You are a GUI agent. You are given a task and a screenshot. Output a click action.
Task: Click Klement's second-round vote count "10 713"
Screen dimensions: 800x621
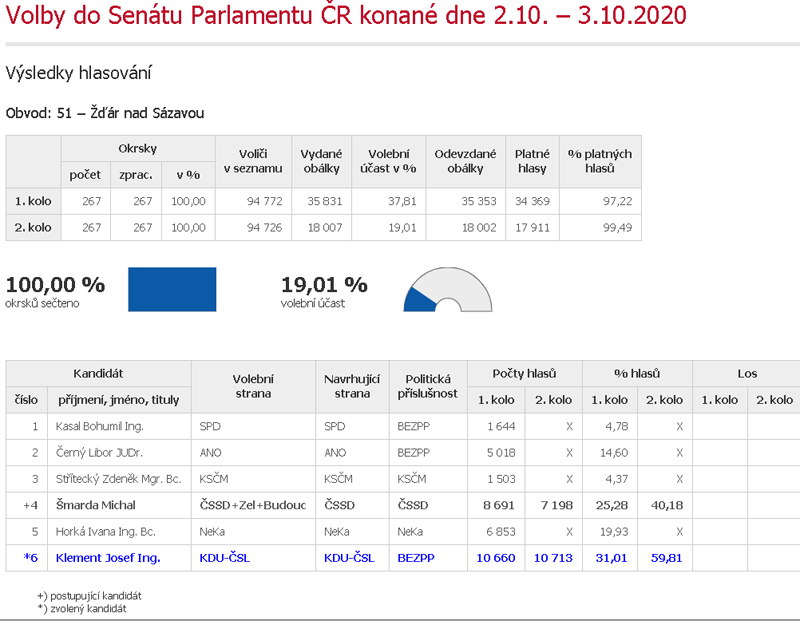point(554,558)
